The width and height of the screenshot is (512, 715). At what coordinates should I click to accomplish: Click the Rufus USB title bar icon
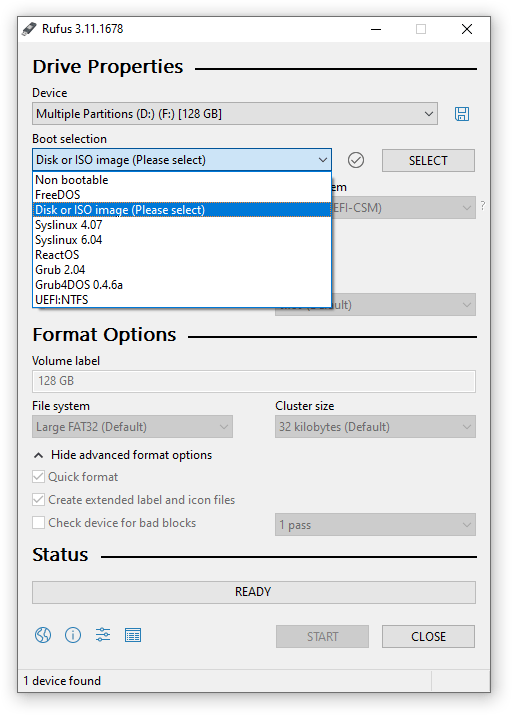coord(29,29)
